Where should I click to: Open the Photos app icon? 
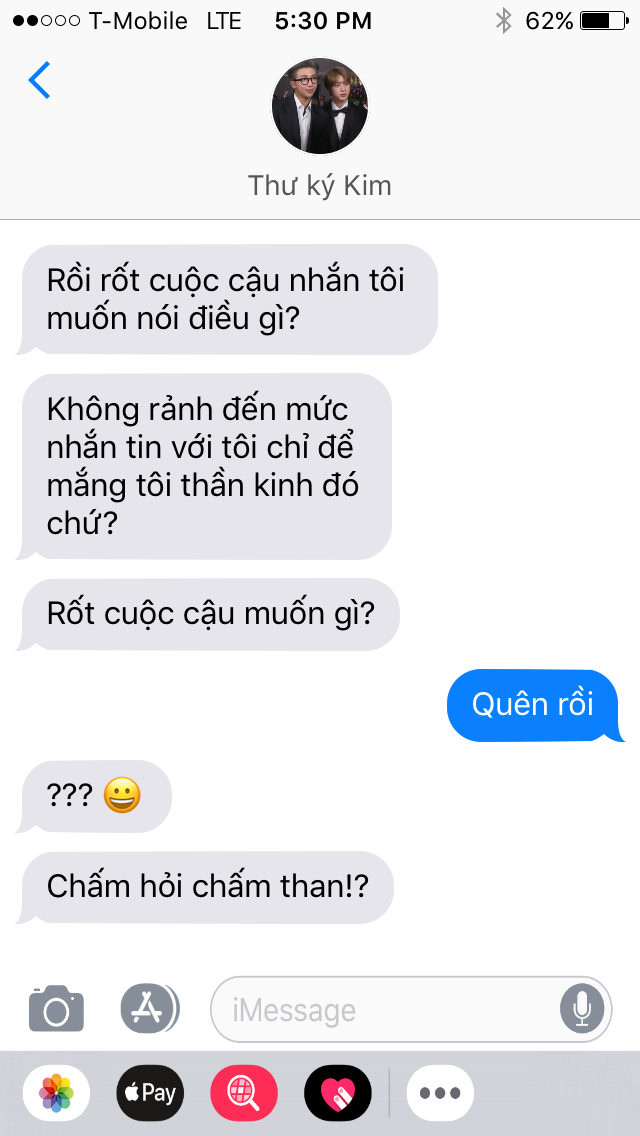[57, 1093]
